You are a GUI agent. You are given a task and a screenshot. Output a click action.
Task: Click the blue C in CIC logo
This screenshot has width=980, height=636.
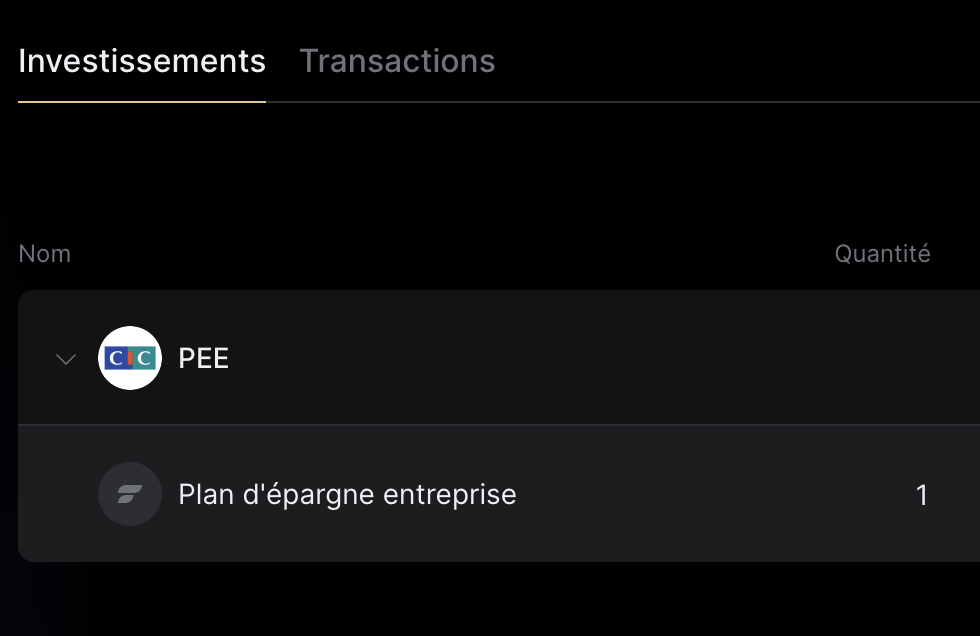114,358
